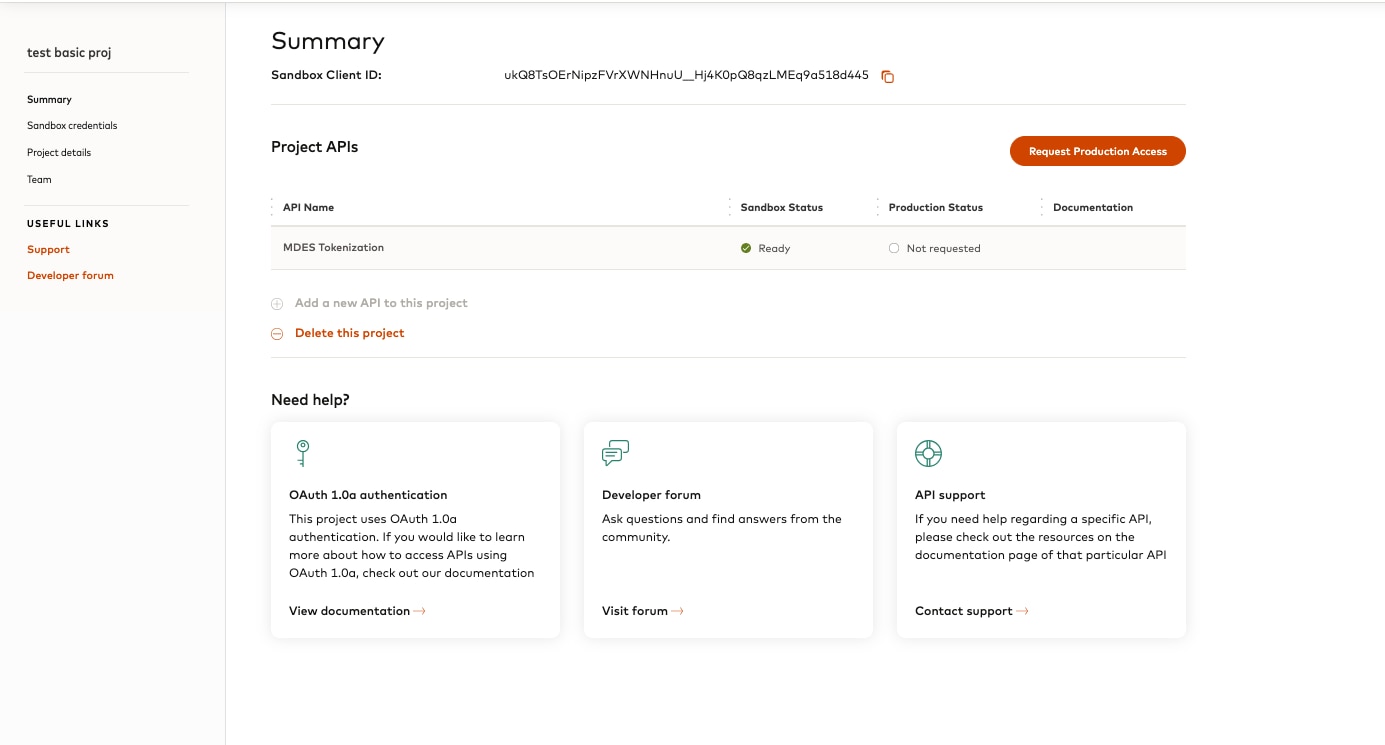Go to Sandbox credentials section
This screenshot has width=1385, height=745.
72,126
